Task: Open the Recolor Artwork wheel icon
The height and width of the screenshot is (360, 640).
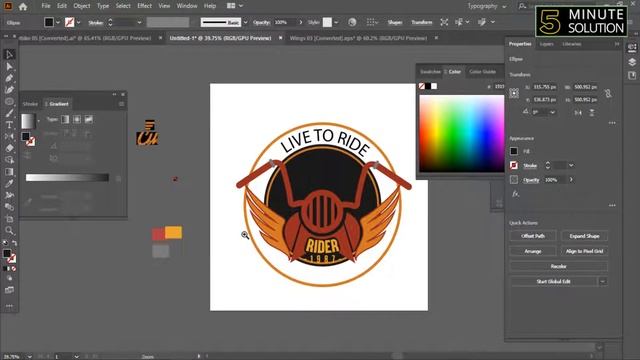Action: pos(352,22)
